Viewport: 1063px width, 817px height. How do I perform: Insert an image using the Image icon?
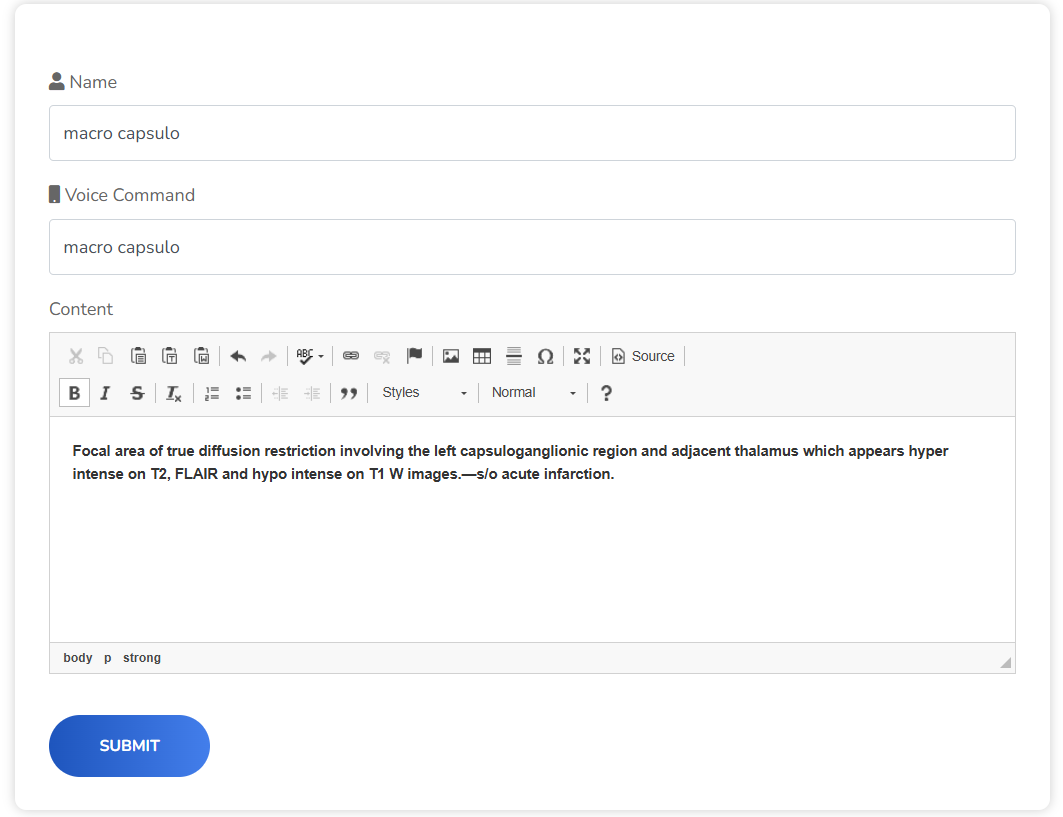coord(451,356)
